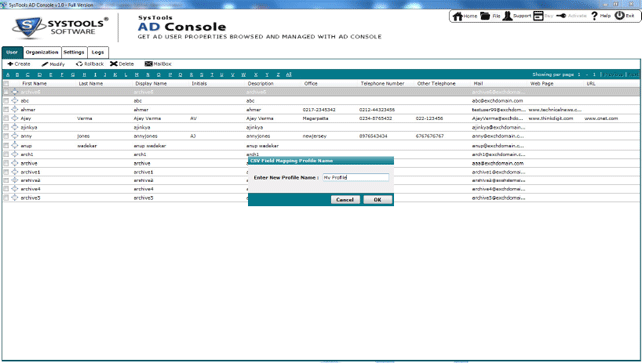Sort by Display Name column header
Image resolution: width=642 pixels, height=363 pixels.
[x=151, y=83]
